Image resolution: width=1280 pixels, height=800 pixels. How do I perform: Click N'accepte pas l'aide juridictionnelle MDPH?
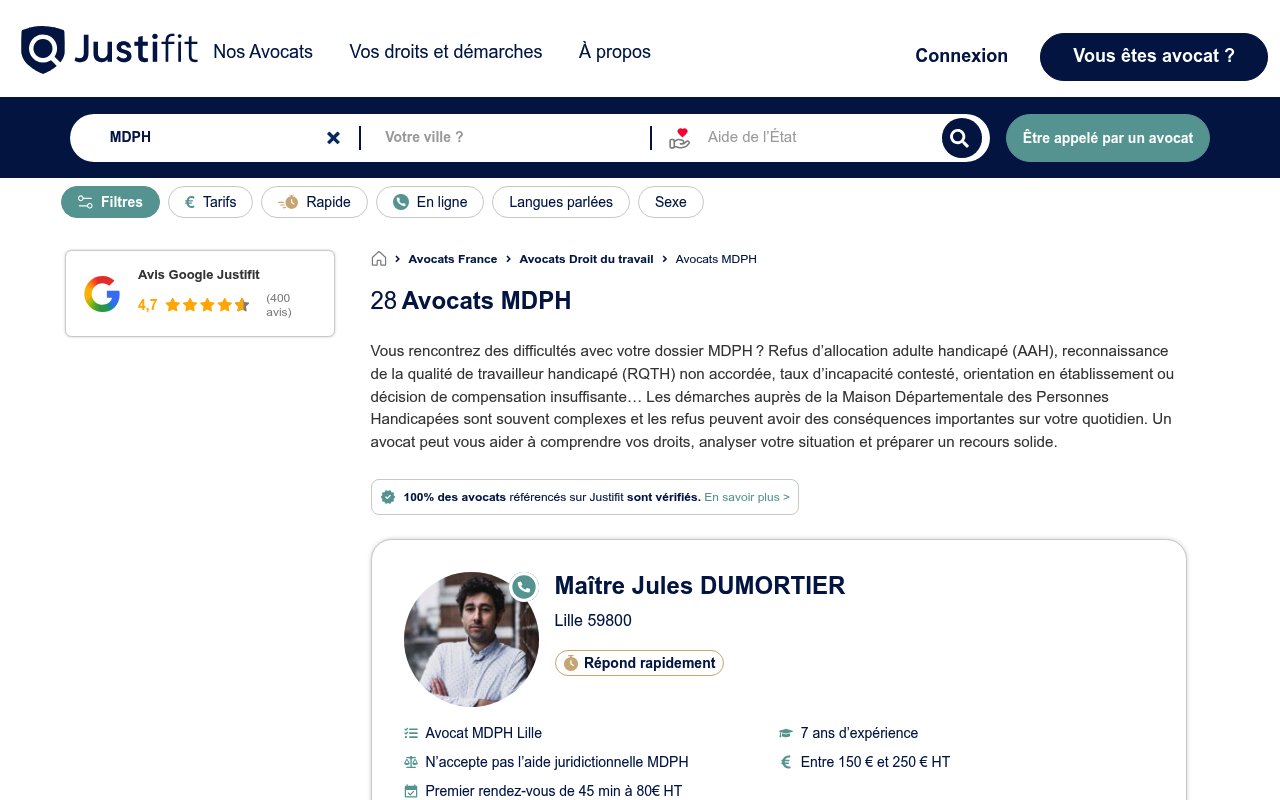tap(557, 762)
